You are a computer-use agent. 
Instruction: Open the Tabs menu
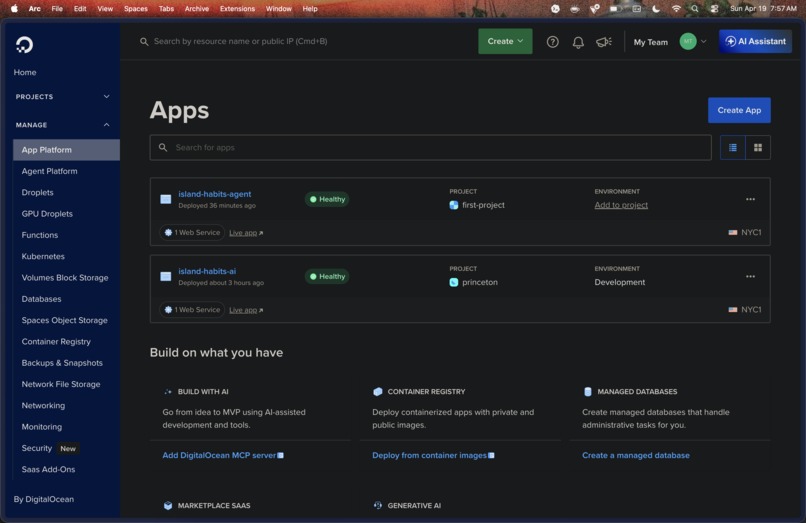point(166,9)
